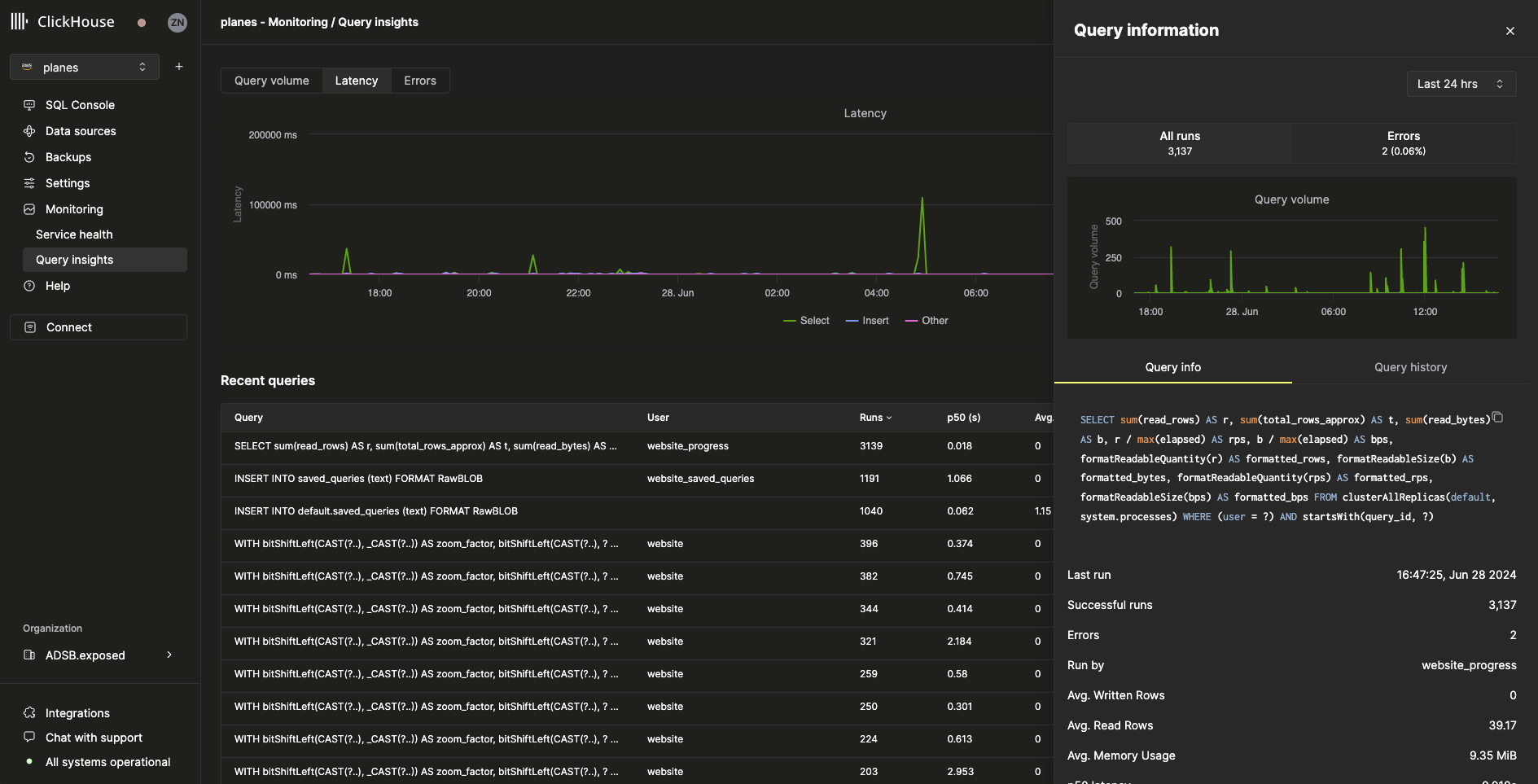1538x784 pixels.
Task: Open the Backups section
Action: click(68, 156)
